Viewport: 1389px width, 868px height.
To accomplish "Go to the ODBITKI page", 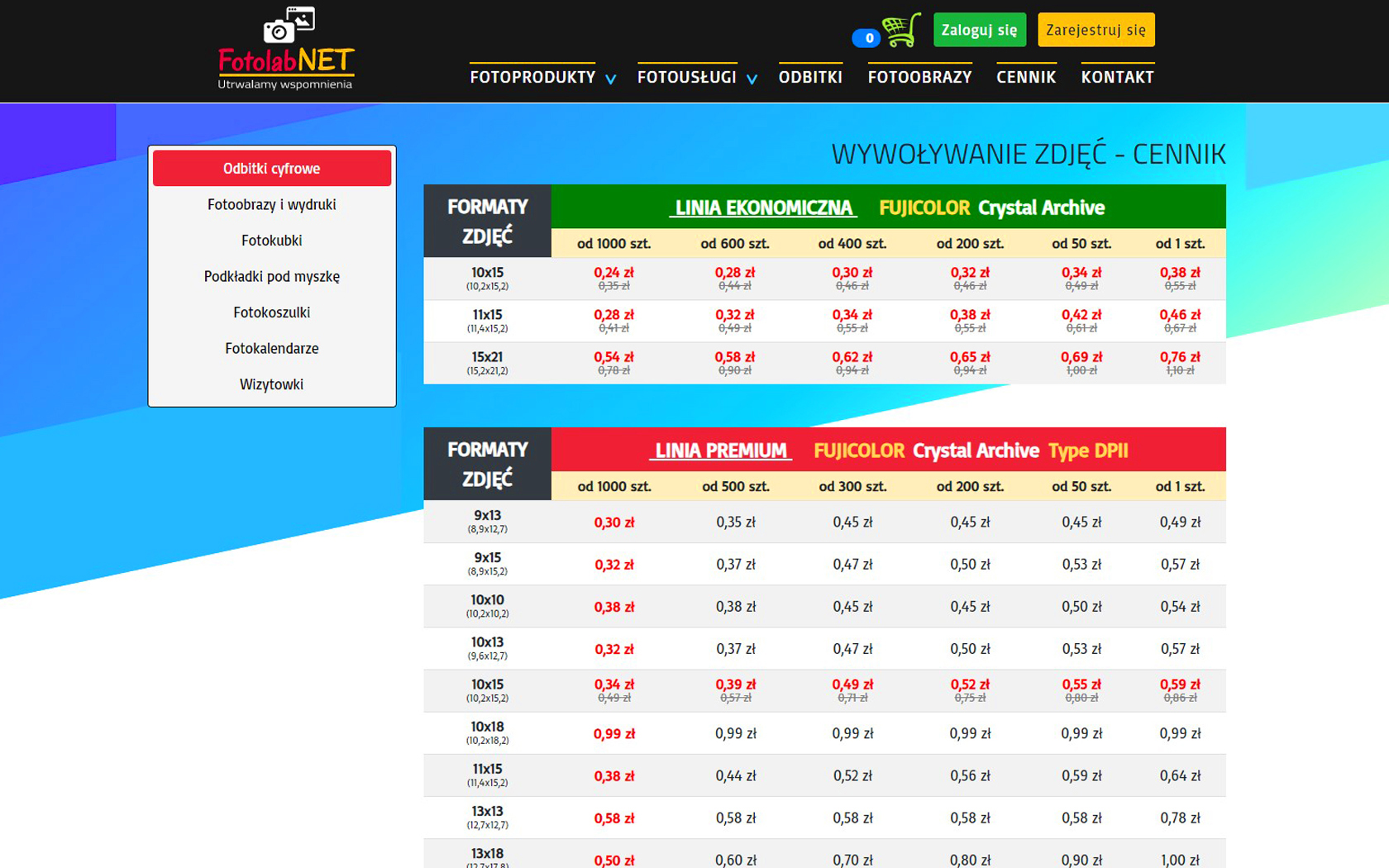I will pos(810,77).
